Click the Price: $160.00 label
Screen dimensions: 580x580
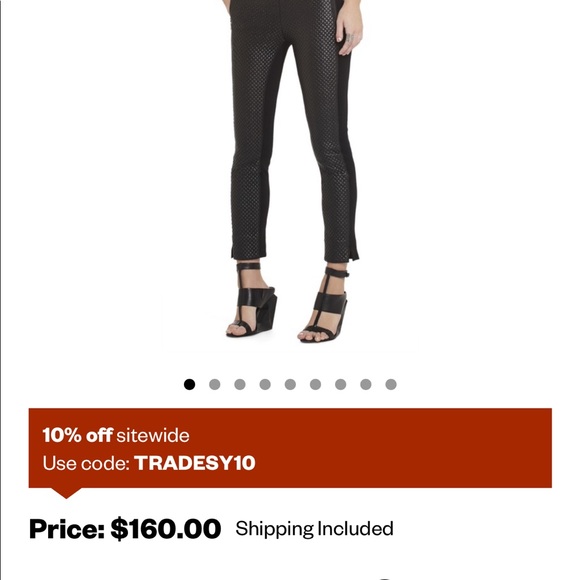pyautogui.click(x=125, y=529)
